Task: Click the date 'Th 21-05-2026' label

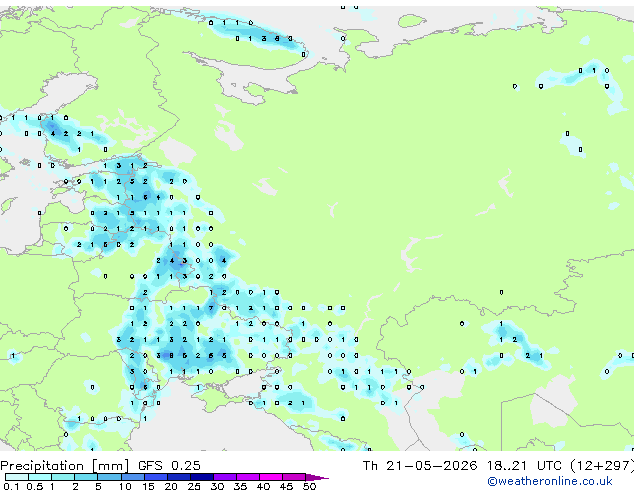Action: coord(420,465)
